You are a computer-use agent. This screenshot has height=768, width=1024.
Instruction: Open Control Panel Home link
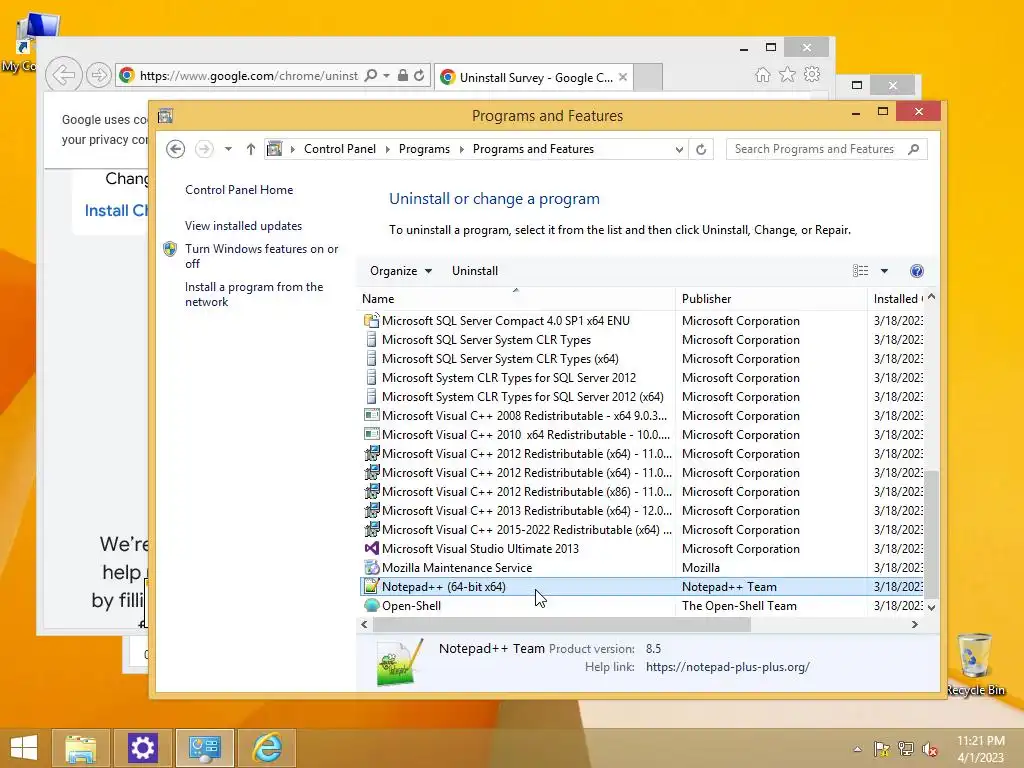(239, 190)
